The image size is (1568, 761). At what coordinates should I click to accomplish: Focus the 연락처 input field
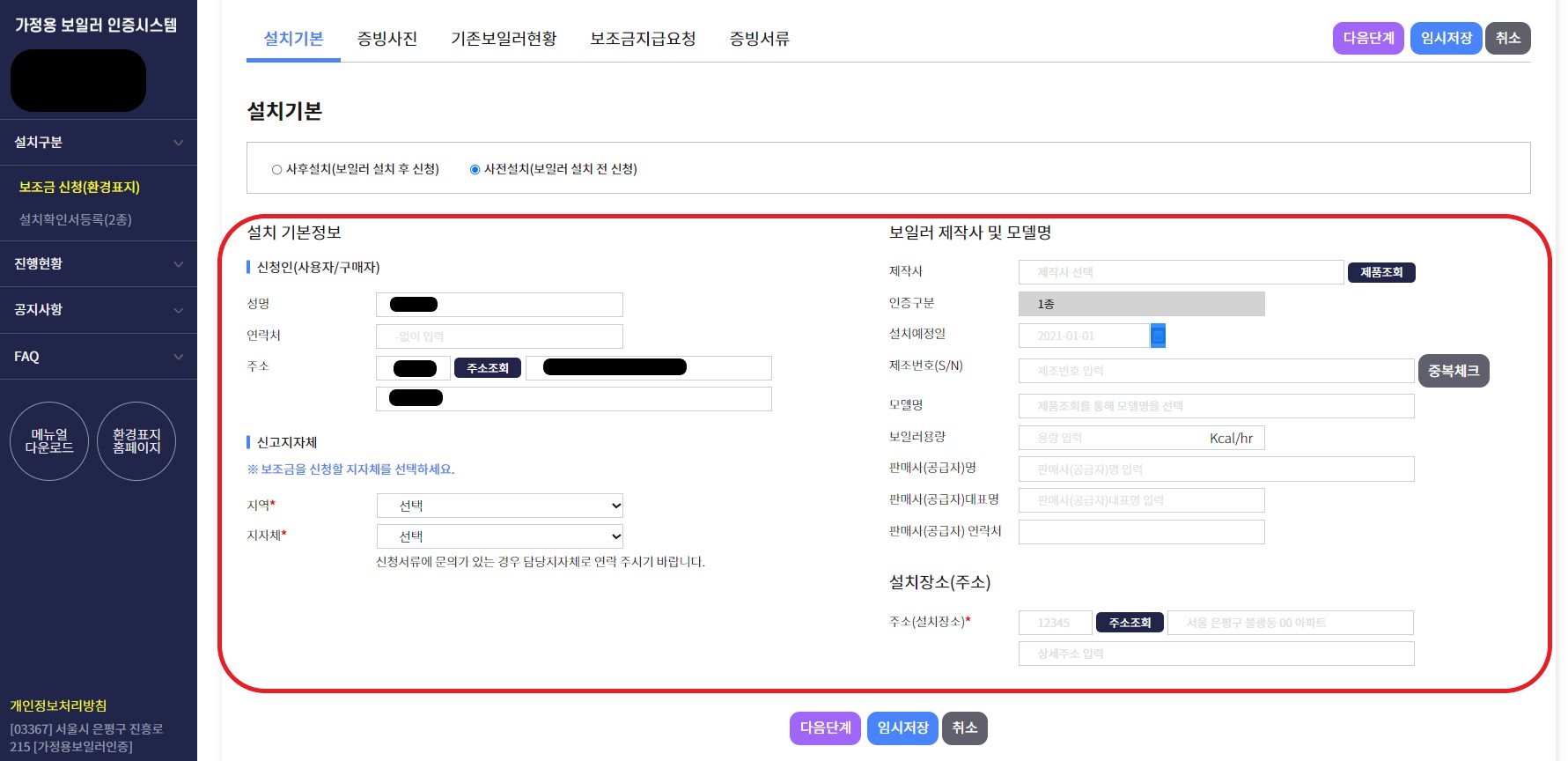(499, 336)
